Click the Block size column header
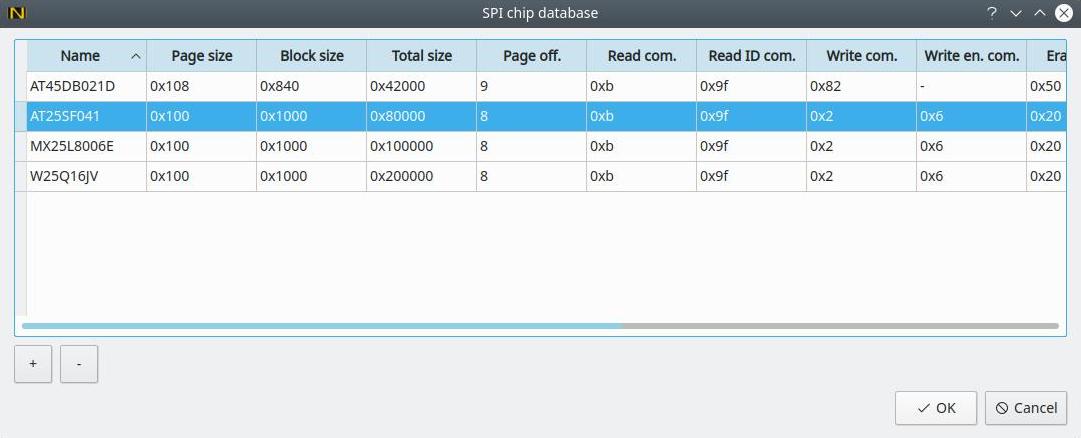Image resolution: width=1081 pixels, height=438 pixels. coord(311,56)
